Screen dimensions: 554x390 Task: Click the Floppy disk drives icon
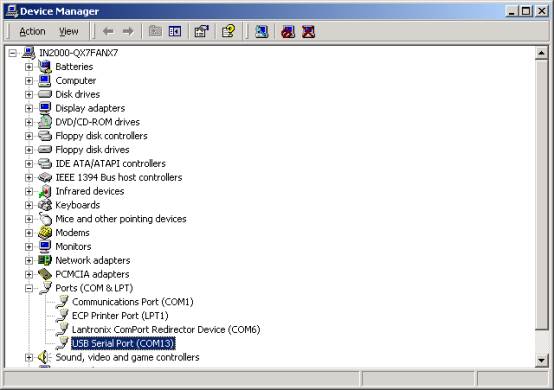pyautogui.click(x=45, y=149)
